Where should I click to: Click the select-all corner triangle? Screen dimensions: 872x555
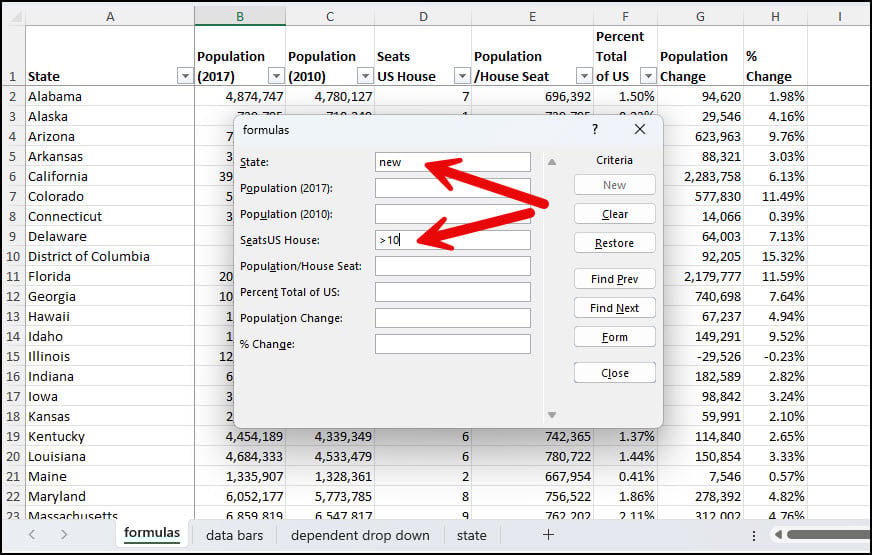13,16
